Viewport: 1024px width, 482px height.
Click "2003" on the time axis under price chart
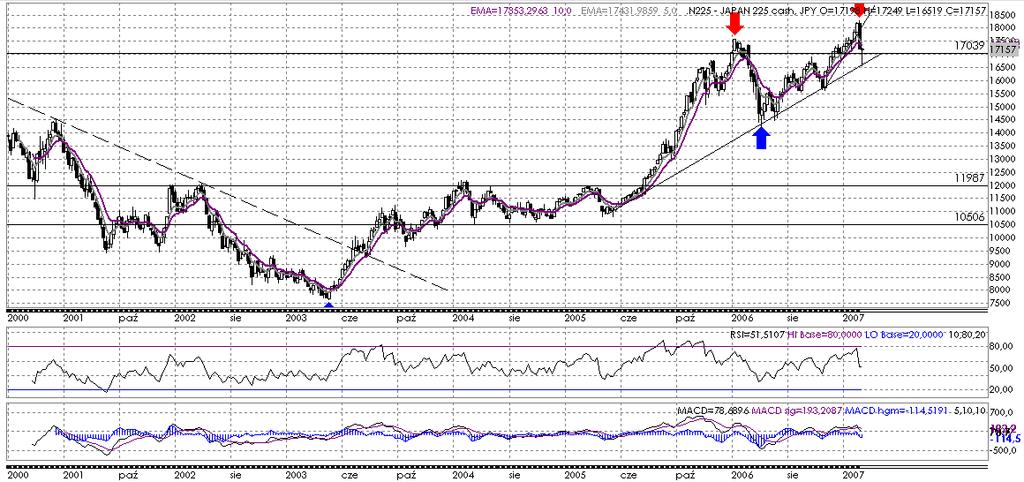click(x=296, y=318)
